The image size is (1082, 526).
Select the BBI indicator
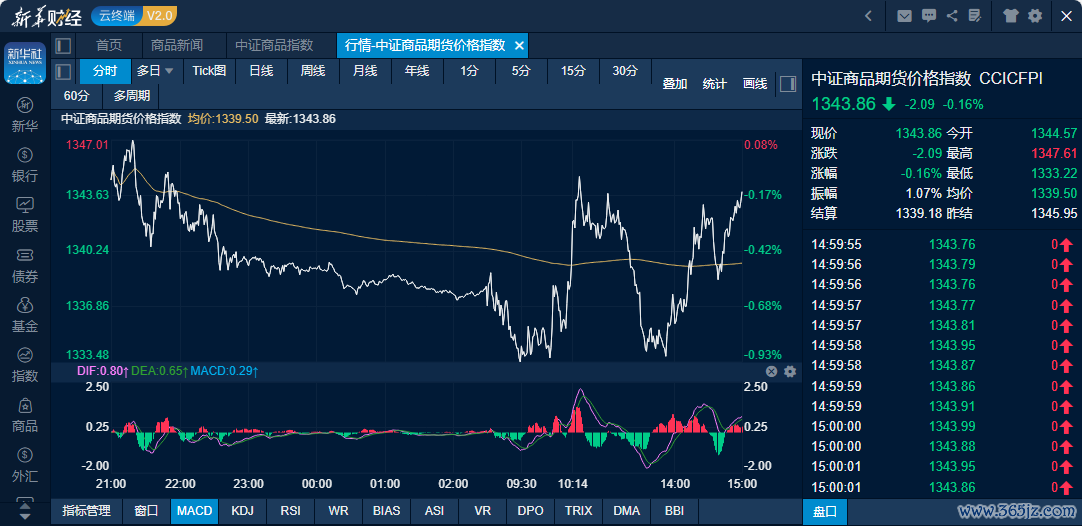tap(675, 511)
